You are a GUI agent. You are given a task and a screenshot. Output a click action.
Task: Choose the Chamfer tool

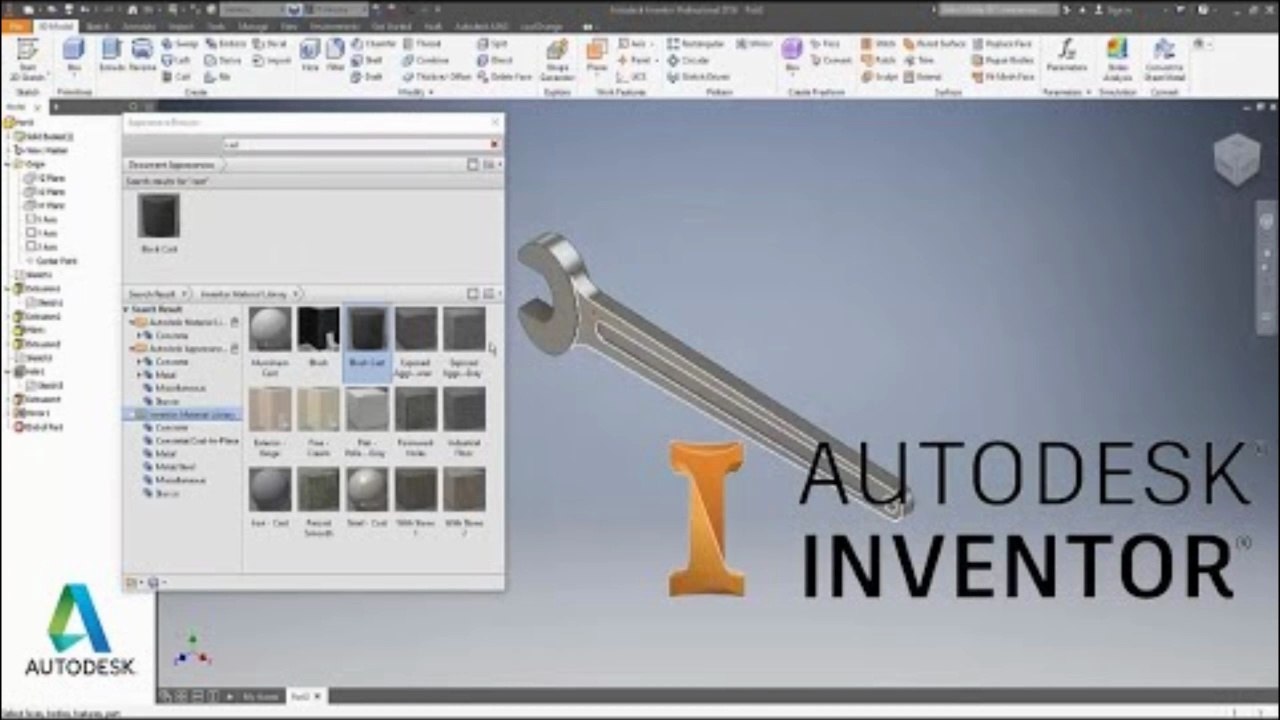[x=374, y=44]
